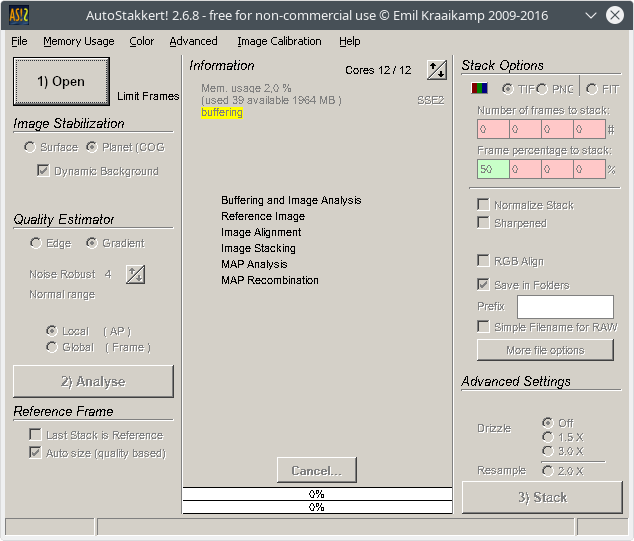Click the AS!2 application logo icon
The image size is (634, 541).
click(19, 15)
